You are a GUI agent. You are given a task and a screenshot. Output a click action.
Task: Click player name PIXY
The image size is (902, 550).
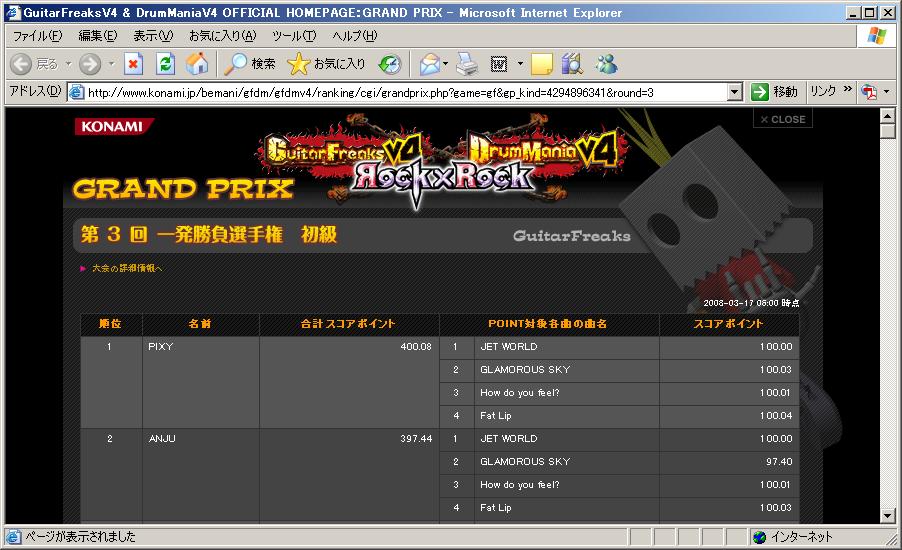point(160,347)
